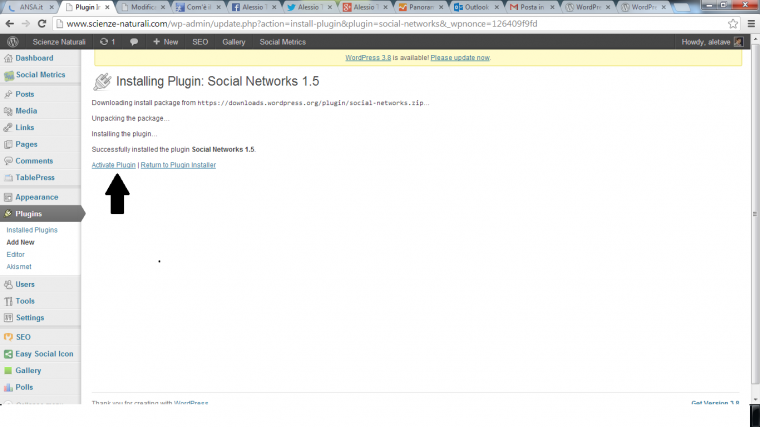Open the New content menu
This screenshot has width=760, height=427.
pos(165,42)
